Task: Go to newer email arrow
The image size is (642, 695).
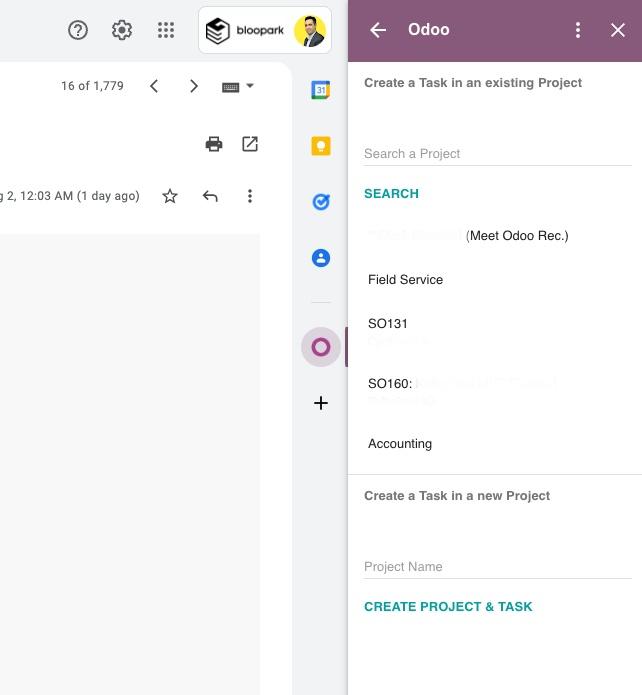Action: pyautogui.click(x=154, y=86)
